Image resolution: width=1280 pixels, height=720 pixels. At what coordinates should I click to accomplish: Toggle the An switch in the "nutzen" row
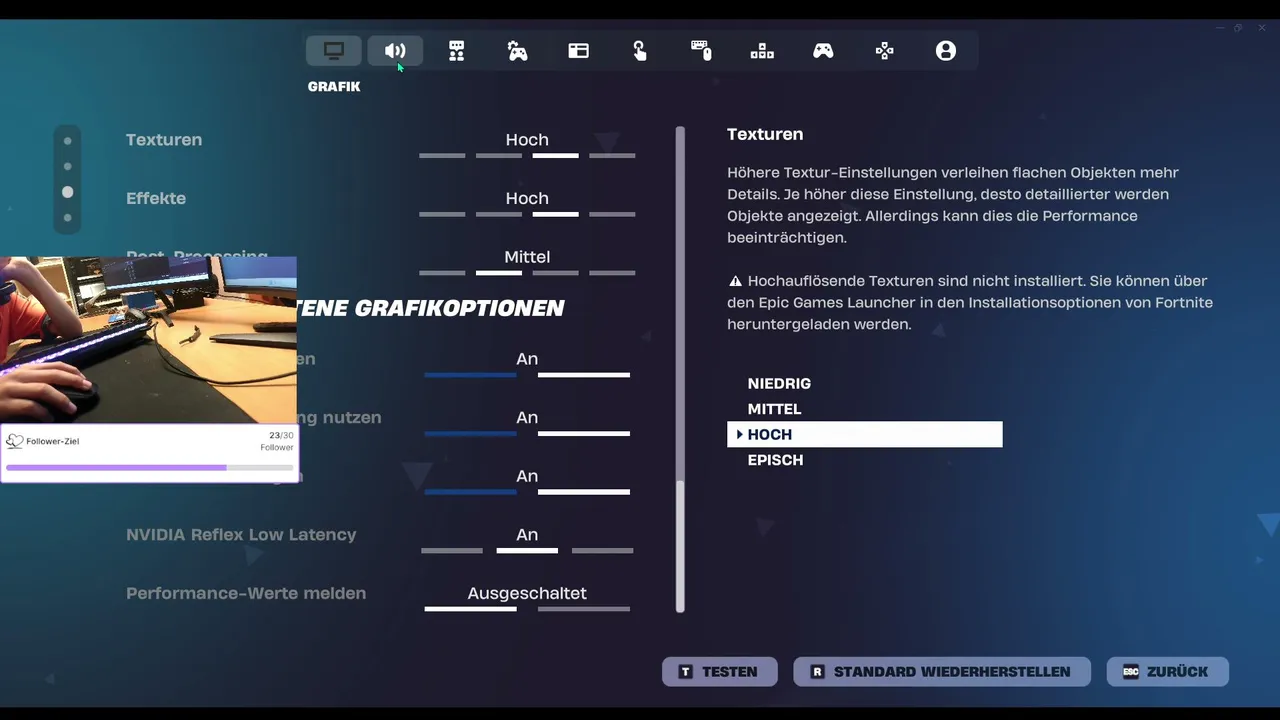[527, 423]
